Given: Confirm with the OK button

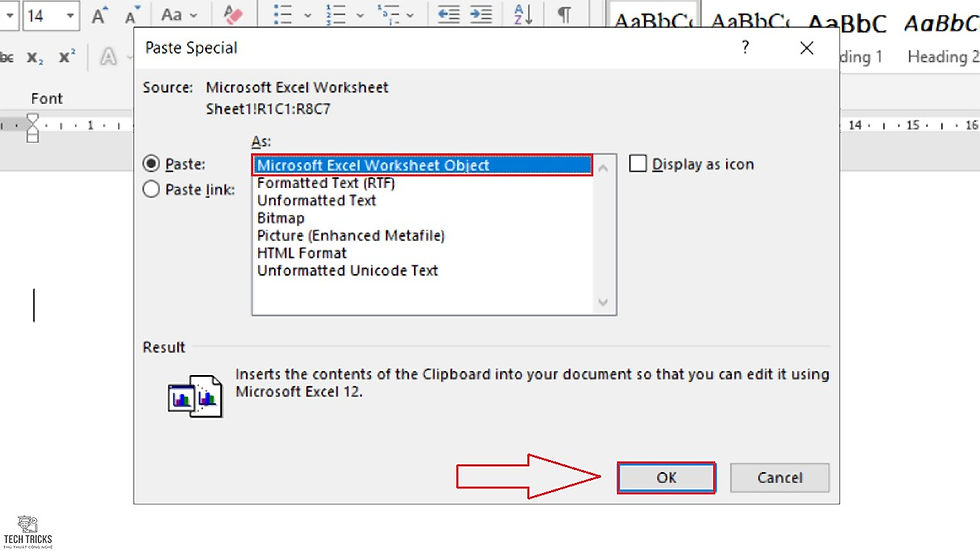Looking at the screenshot, I should 666,478.
